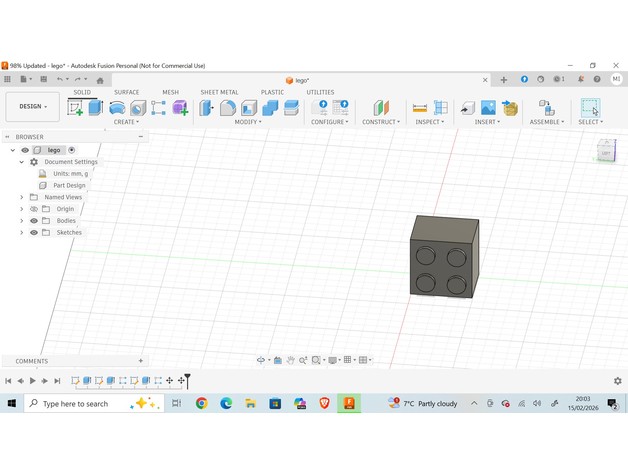The image size is (628, 472).
Task: Collapse the Document Settings node
Action: click(x=22, y=162)
